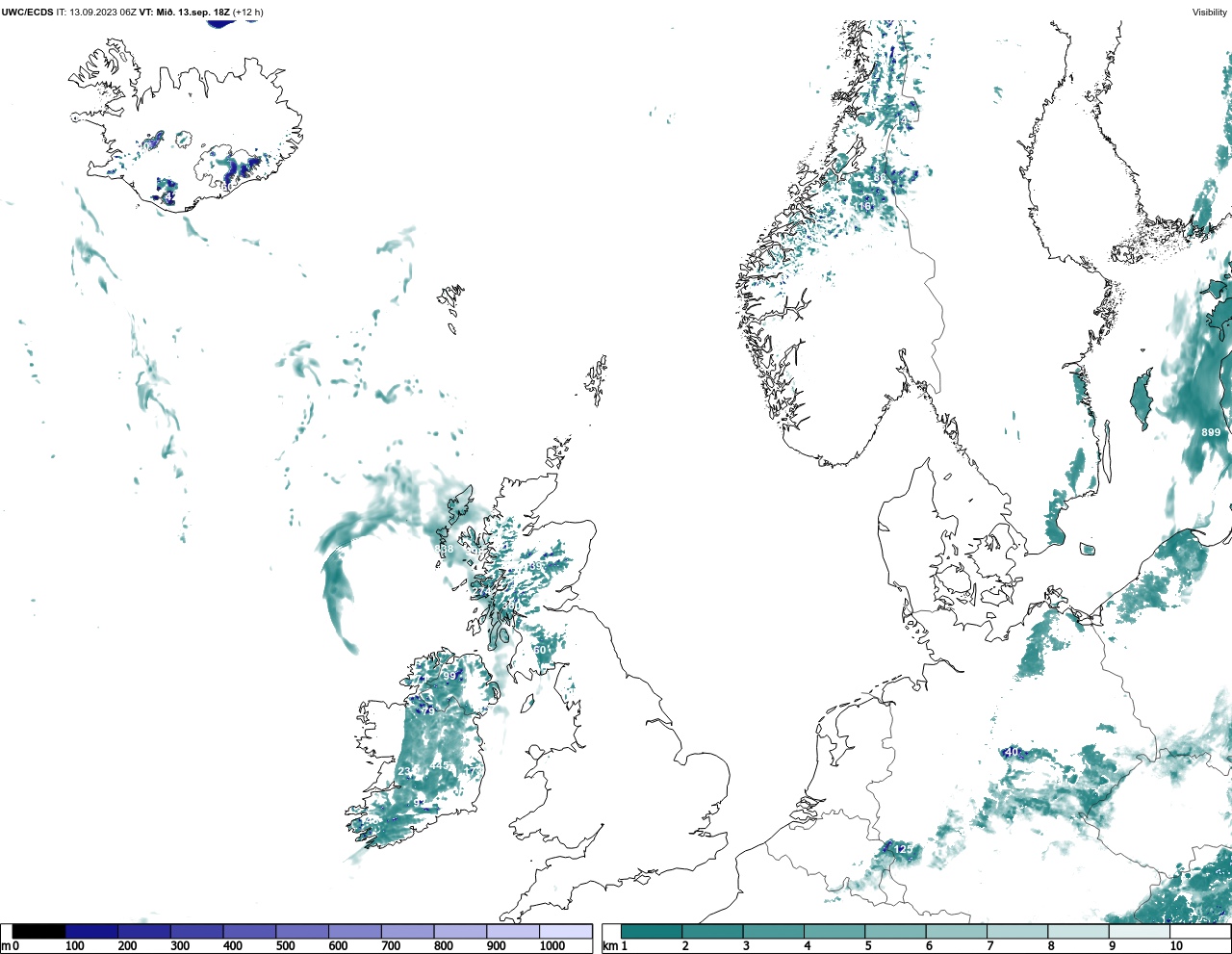Click the '5' km scale label
The image size is (1232, 954).
868,946
